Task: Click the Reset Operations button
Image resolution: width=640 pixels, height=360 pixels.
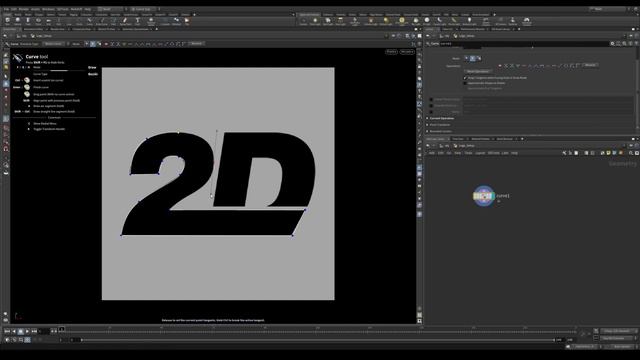Action: click(478, 71)
